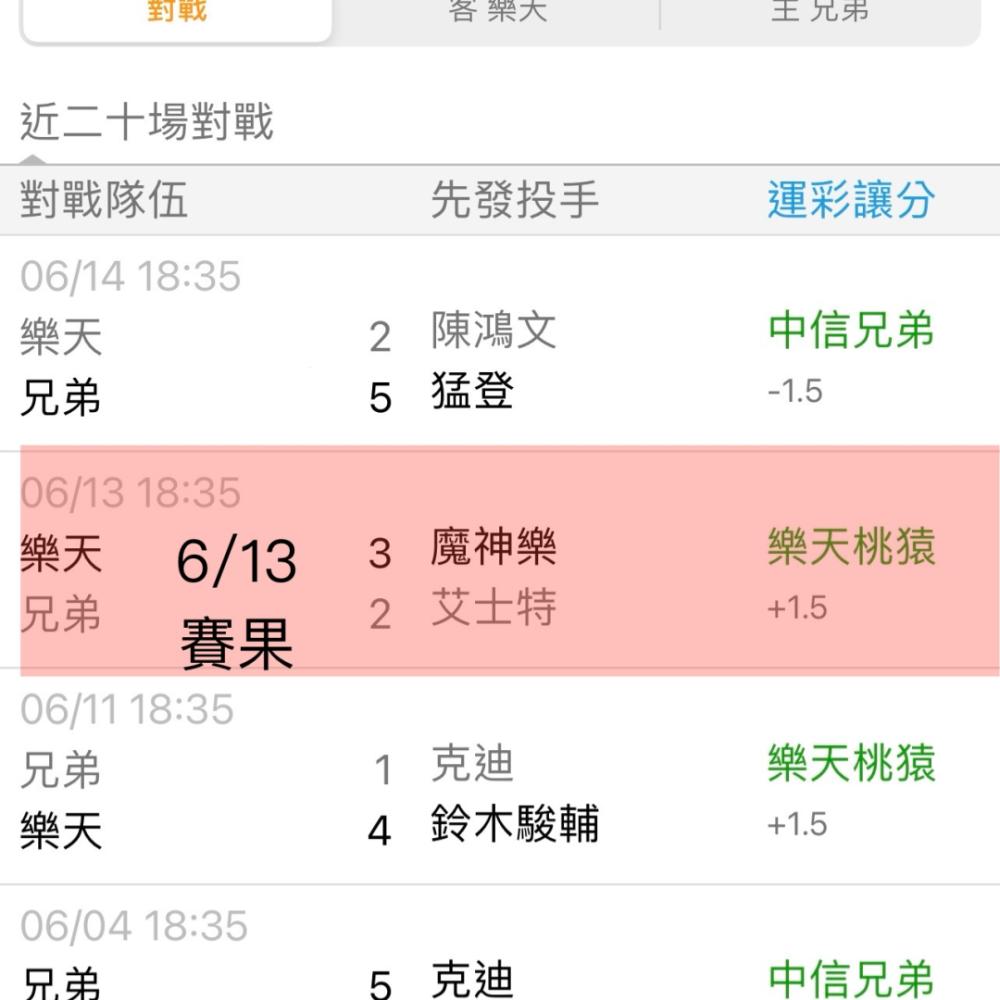Select starting pitcher 鈴木駿輔
Screen dimensions: 1000x1000
[x=515, y=823]
